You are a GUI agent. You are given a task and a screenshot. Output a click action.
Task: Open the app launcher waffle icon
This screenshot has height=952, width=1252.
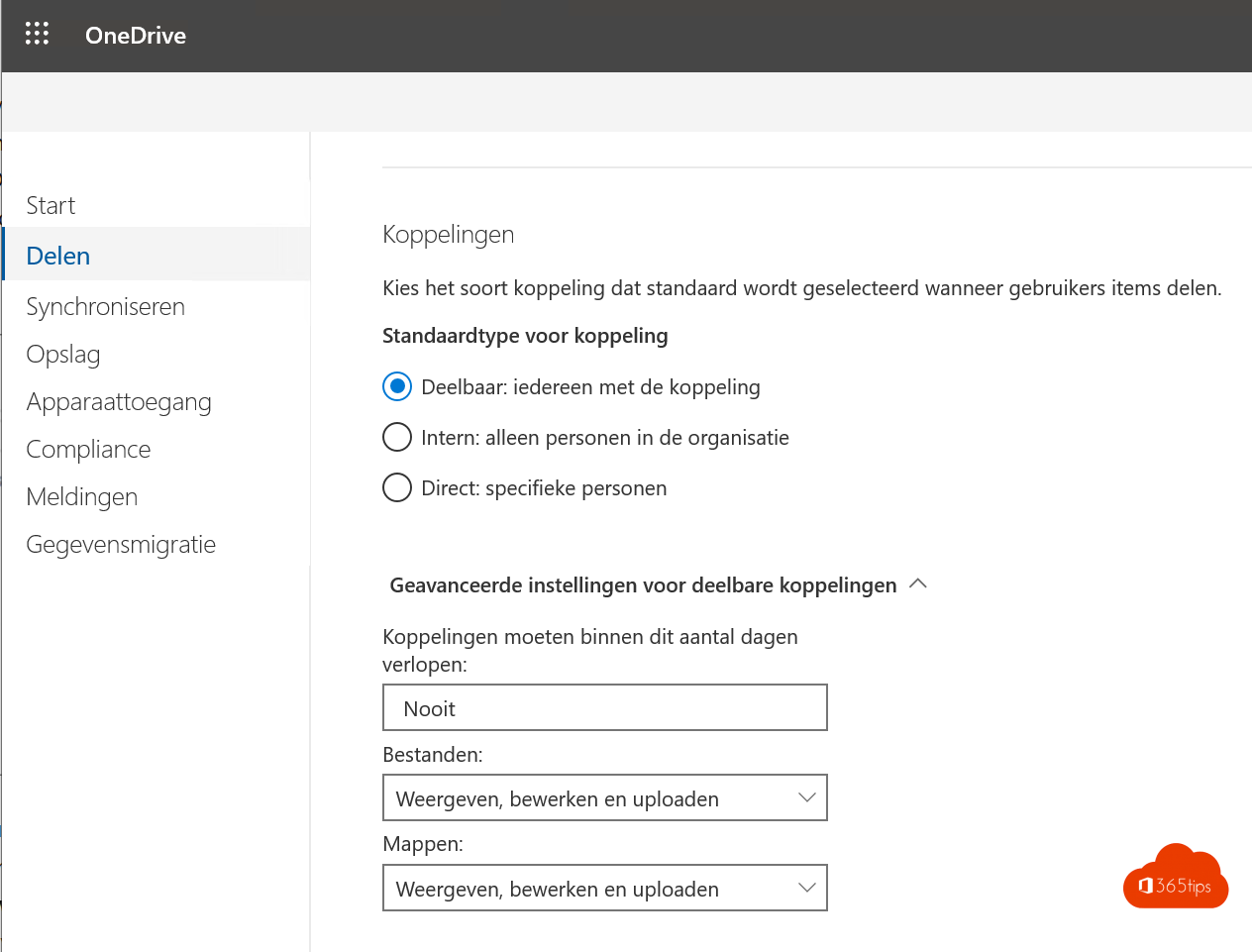pyautogui.click(x=37, y=35)
